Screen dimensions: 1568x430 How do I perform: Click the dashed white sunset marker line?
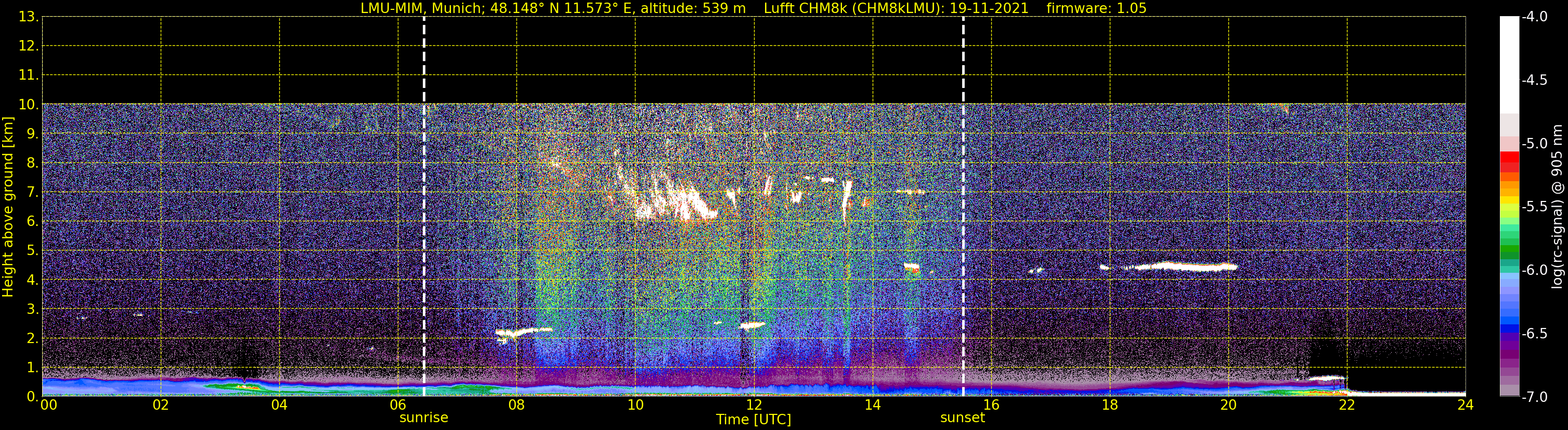click(x=964, y=207)
